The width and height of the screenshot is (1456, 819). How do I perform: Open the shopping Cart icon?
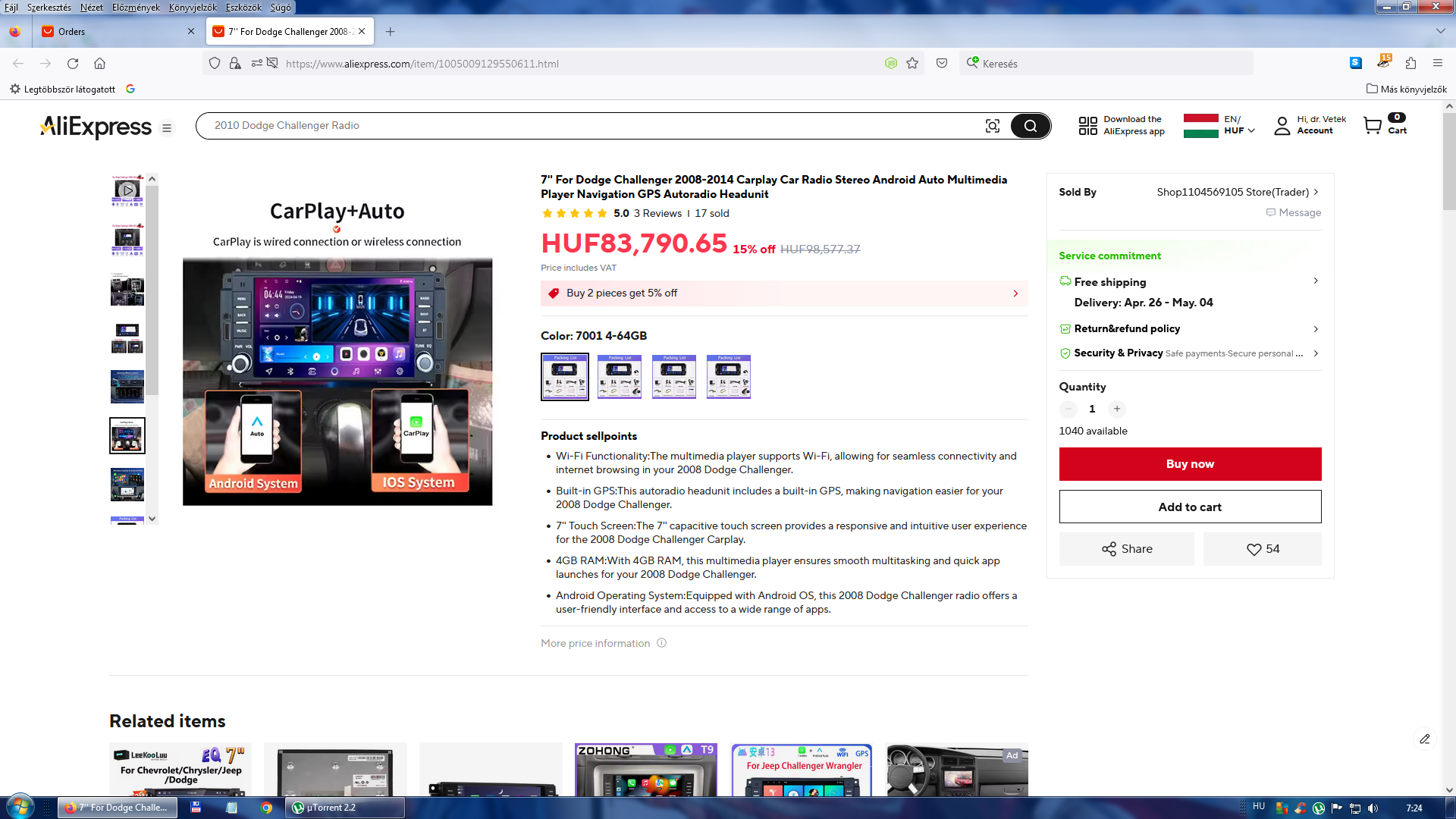click(x=1373, y=126)
